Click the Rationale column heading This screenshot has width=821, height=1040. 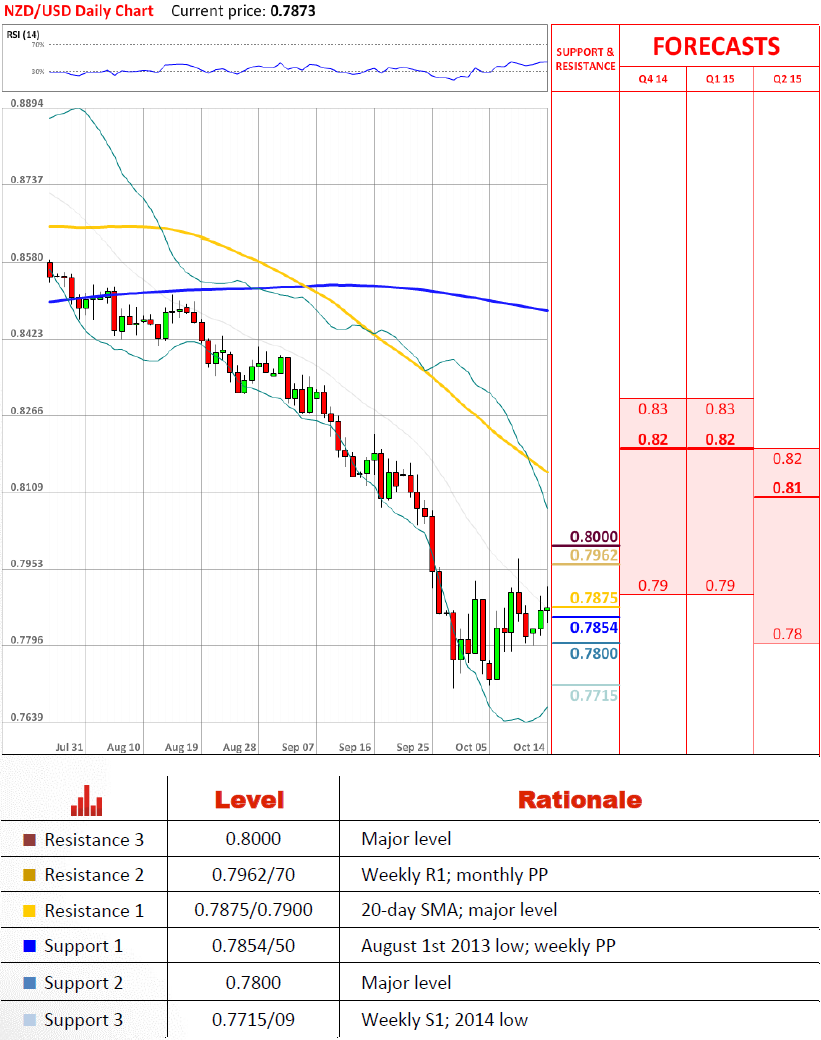[580, 800]
